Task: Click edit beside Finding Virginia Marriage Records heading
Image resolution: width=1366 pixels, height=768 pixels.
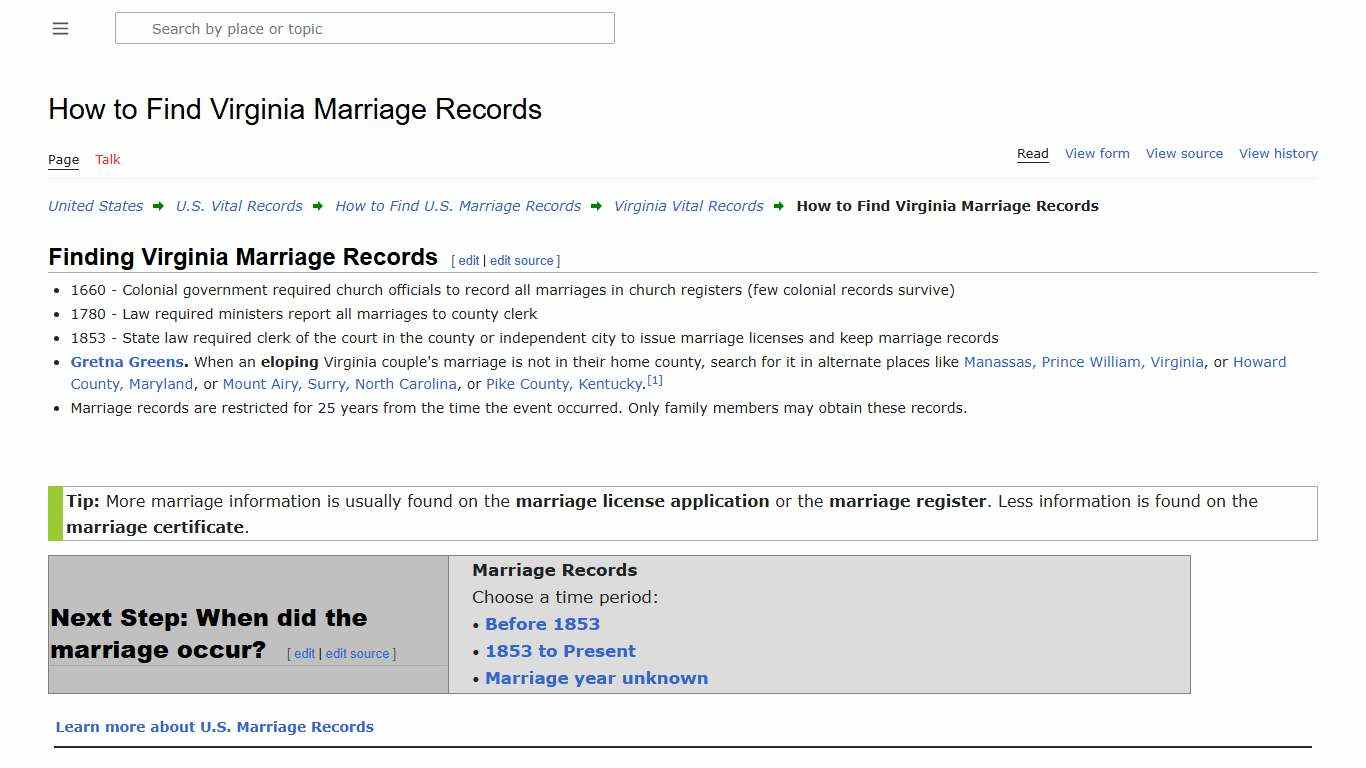Action: [x=468, y=260]
